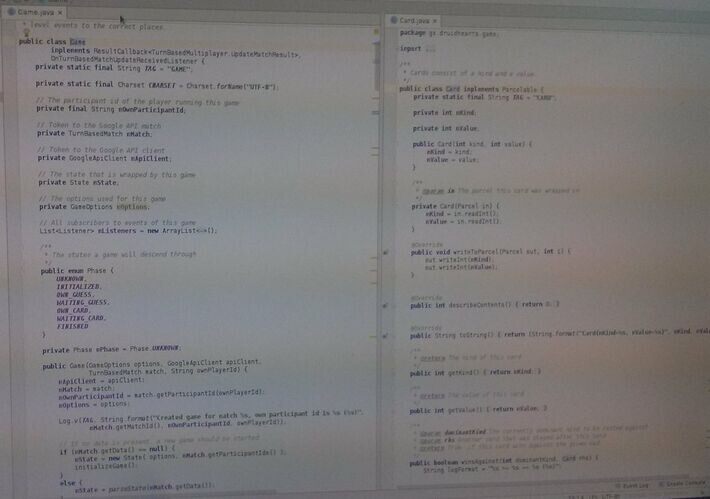Click the override gutter icon beside toString
This screenshot has width=710, height=499.
tap(385, 336)
